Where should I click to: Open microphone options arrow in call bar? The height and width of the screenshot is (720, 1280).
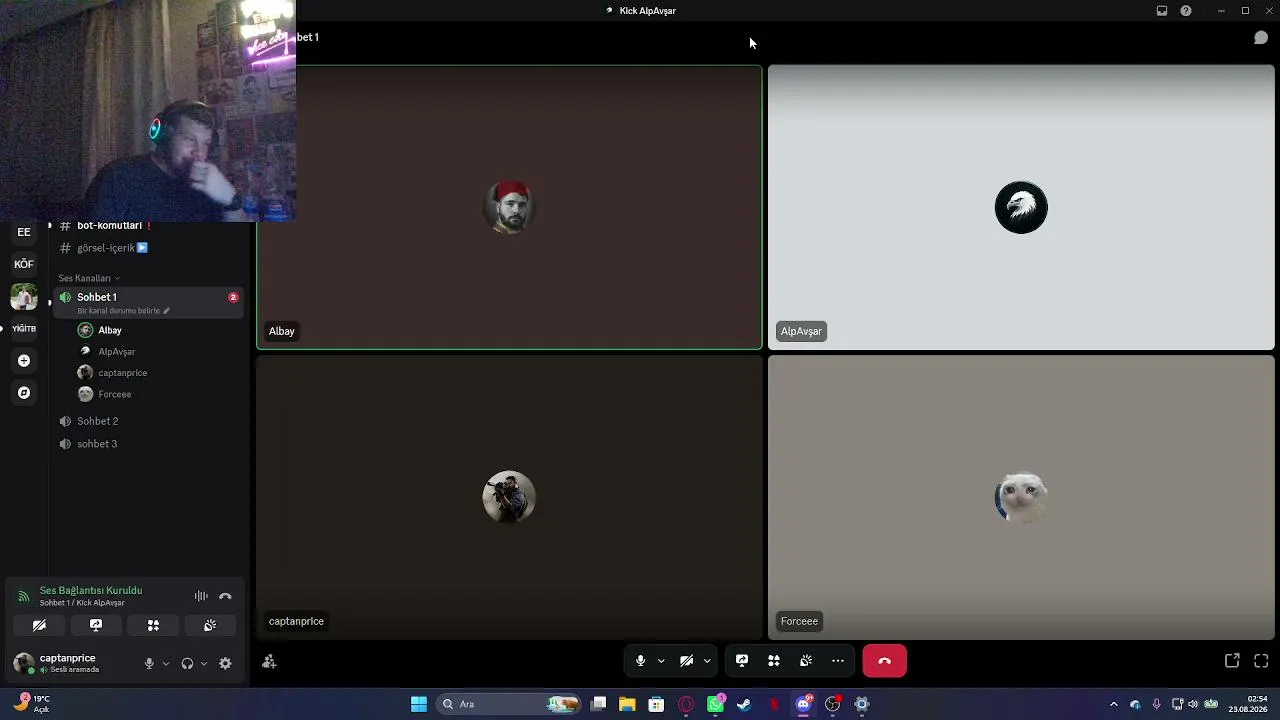[661, 661]
